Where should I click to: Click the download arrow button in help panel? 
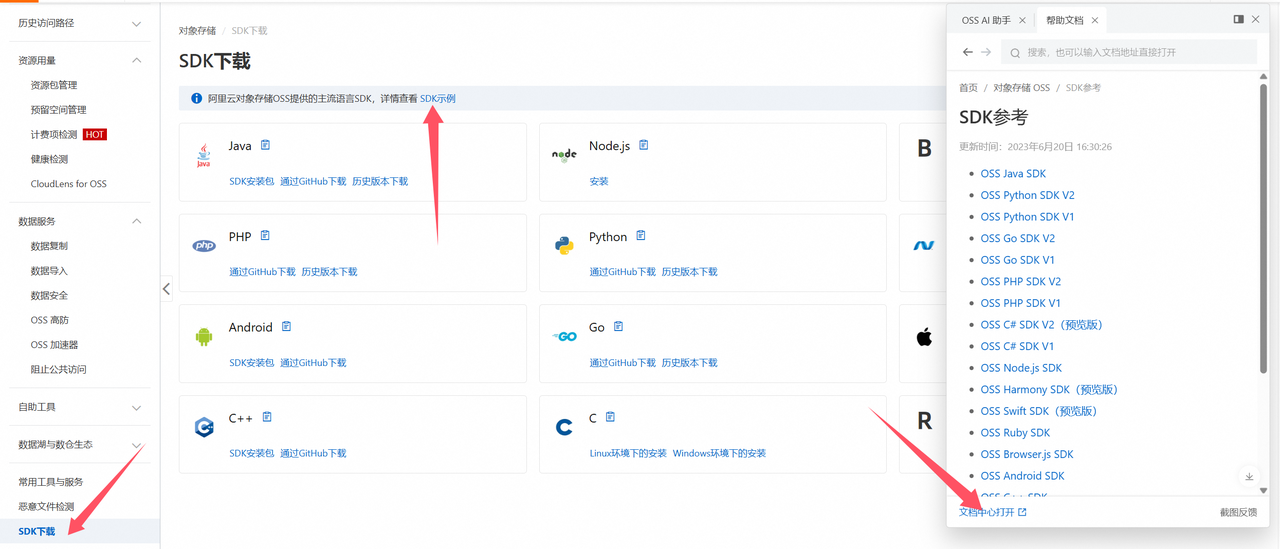click(x=1249, y=477)
